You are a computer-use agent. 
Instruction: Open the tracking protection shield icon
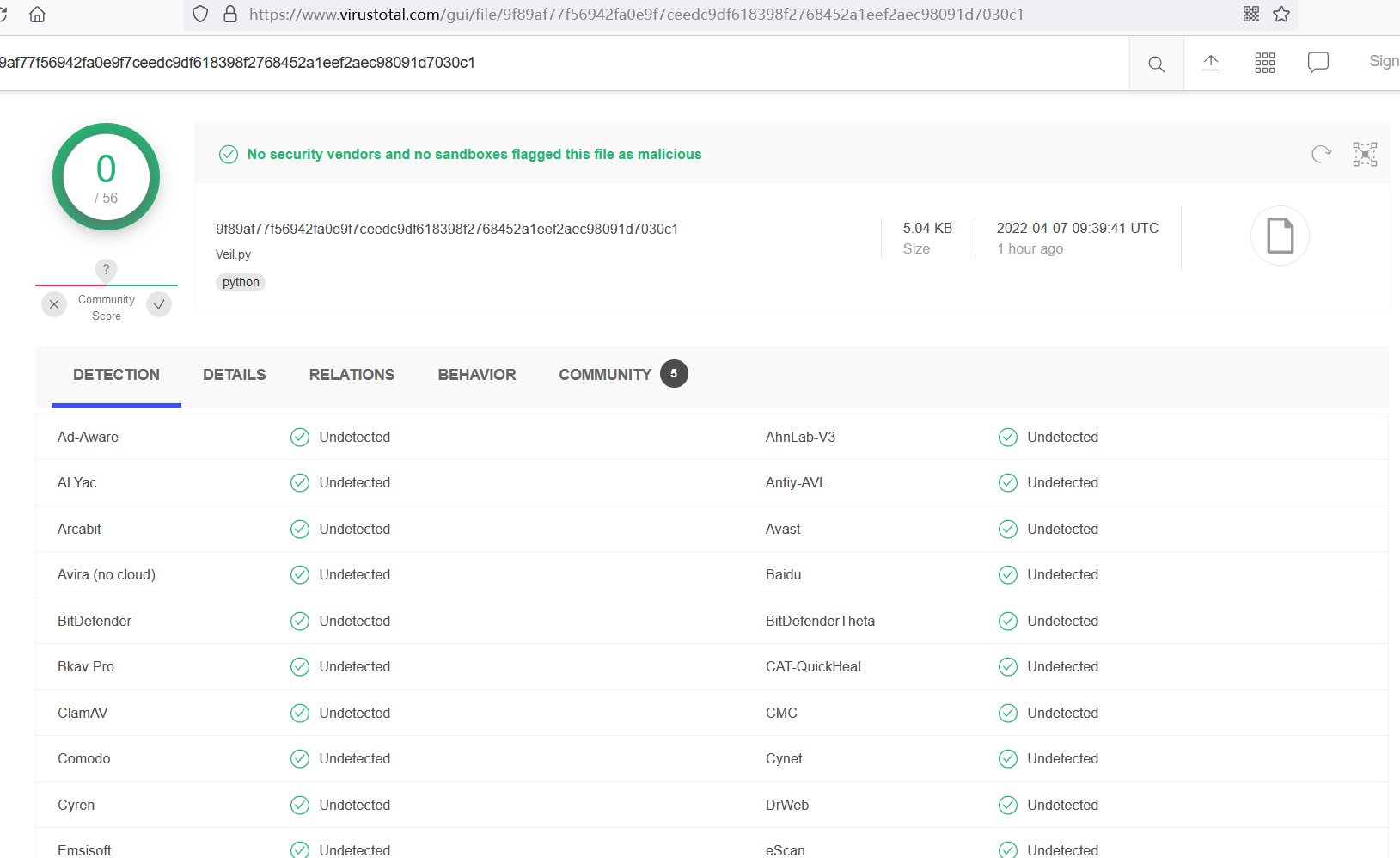200,15
